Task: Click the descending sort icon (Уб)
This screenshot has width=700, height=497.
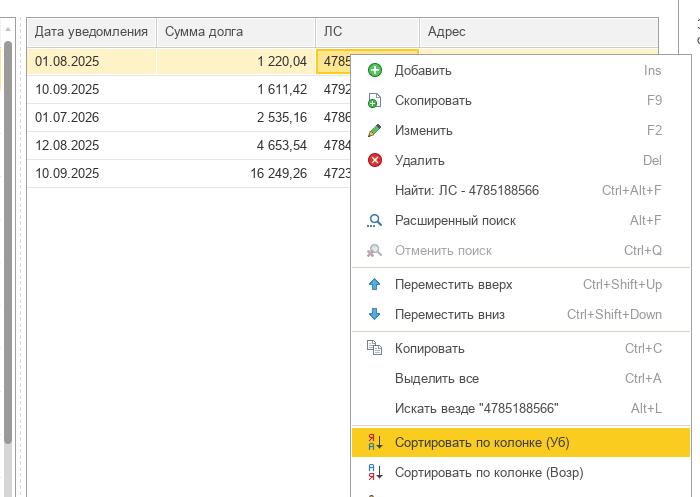Action: click(x=375, y=442)
